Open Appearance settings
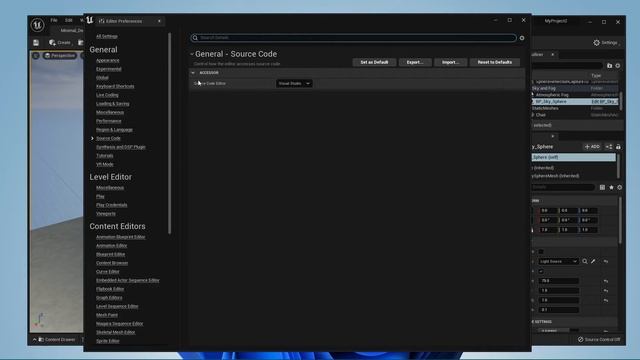The width and height of the screenshot is (640, 360). (108, 60)
